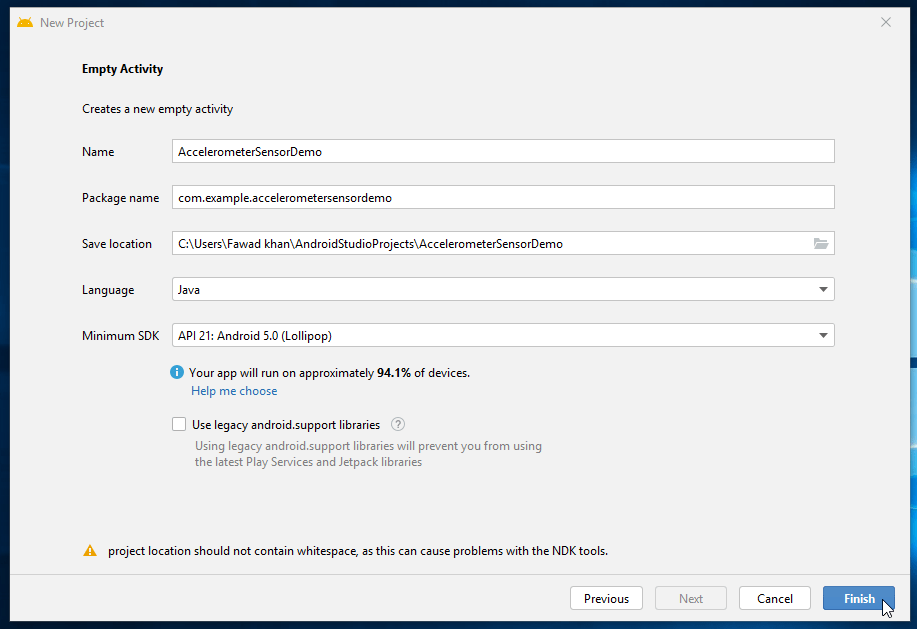917x629 pixels.
Task: Click the Package name input field
Action: coord(500,197)
